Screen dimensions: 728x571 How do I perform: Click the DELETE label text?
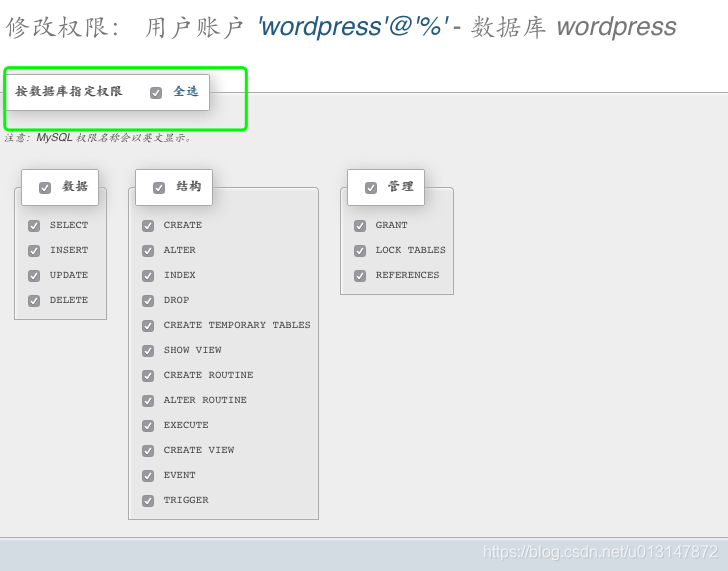pyautogui.click(x=69, y=300)
